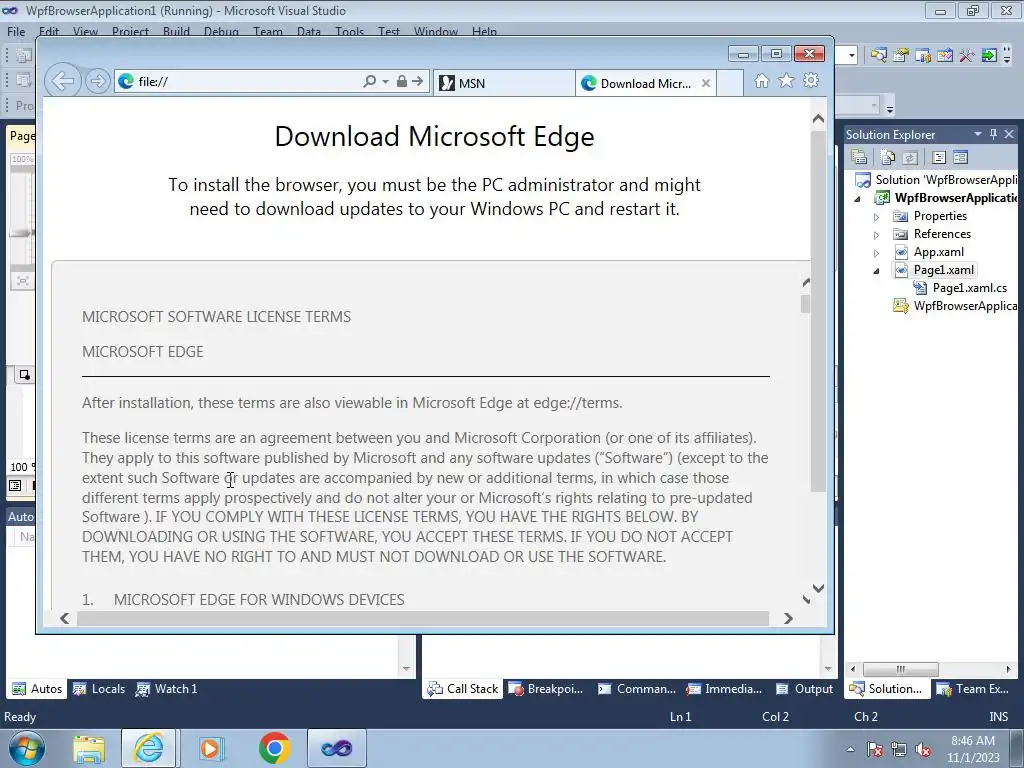Click the search magnifier in the address bar
This screenshot has width=1024, height=768.
tap(369, 81)
